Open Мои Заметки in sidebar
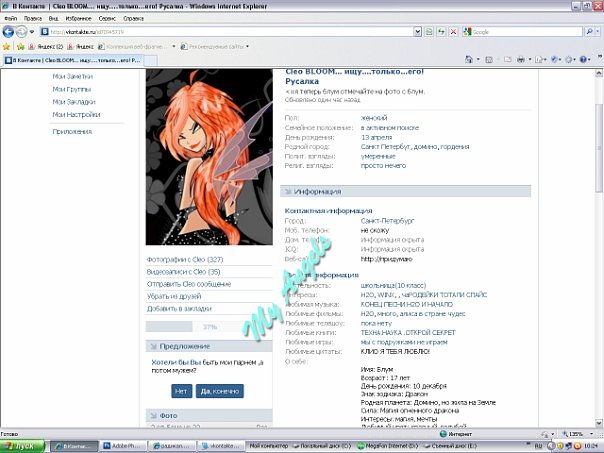Viewport: 604px width, 453px height. click(72, 76)
